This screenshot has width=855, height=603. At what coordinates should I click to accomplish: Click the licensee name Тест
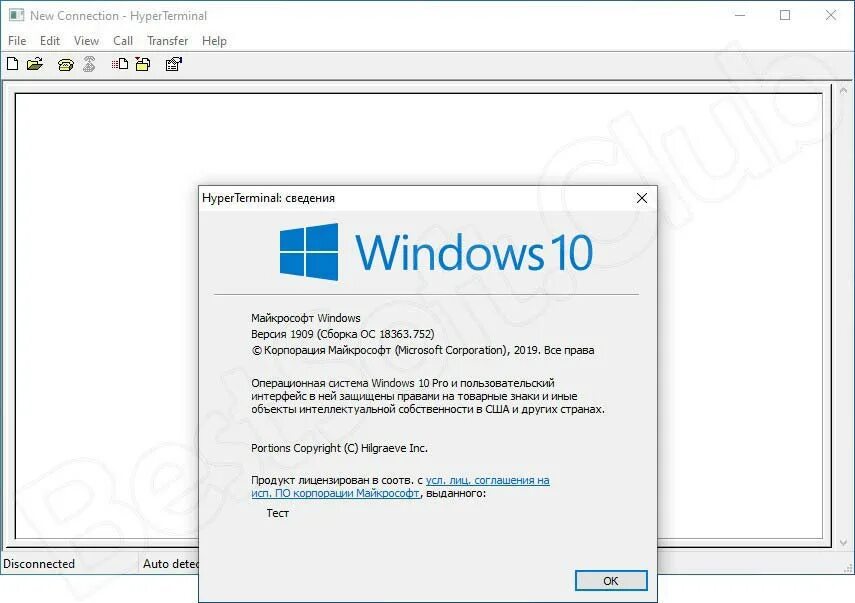click(278, 513)
